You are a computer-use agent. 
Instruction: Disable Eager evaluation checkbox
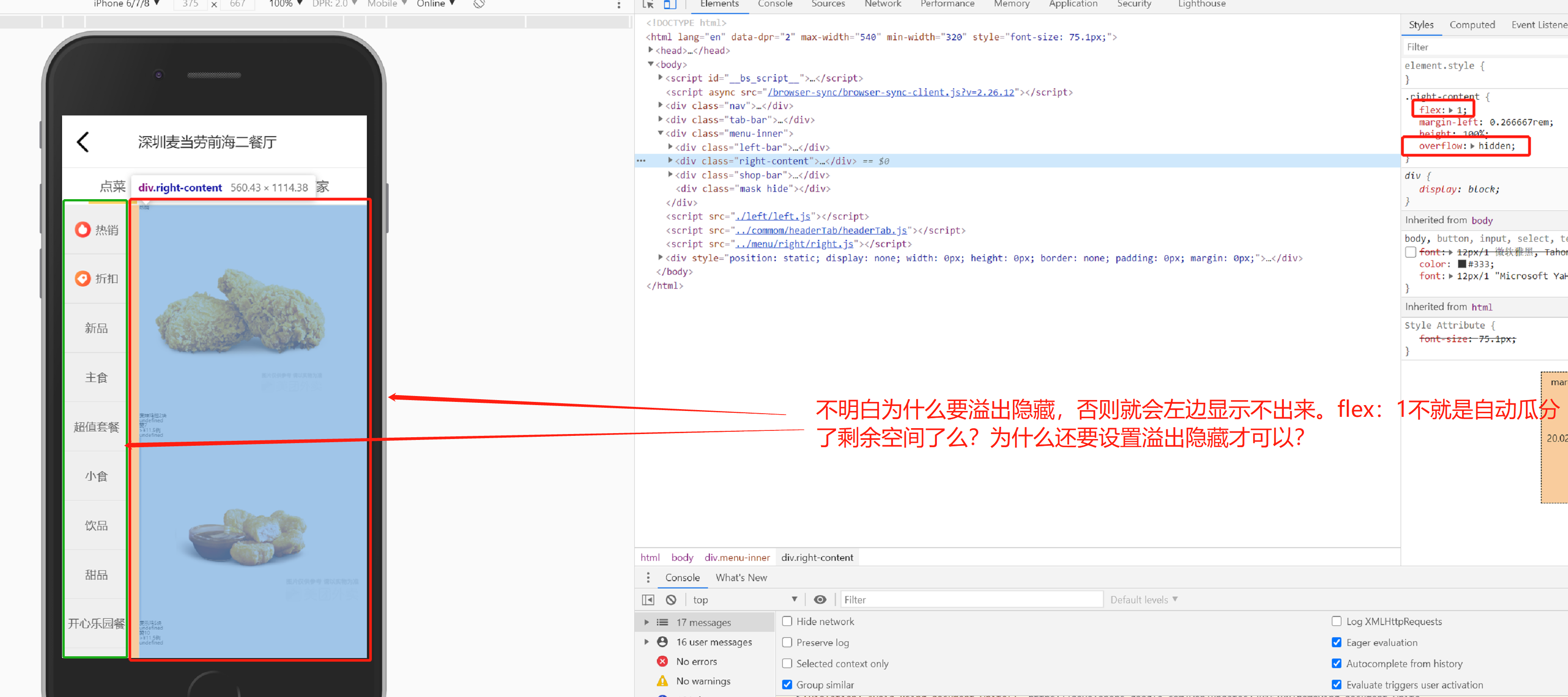pos(1337,642)
